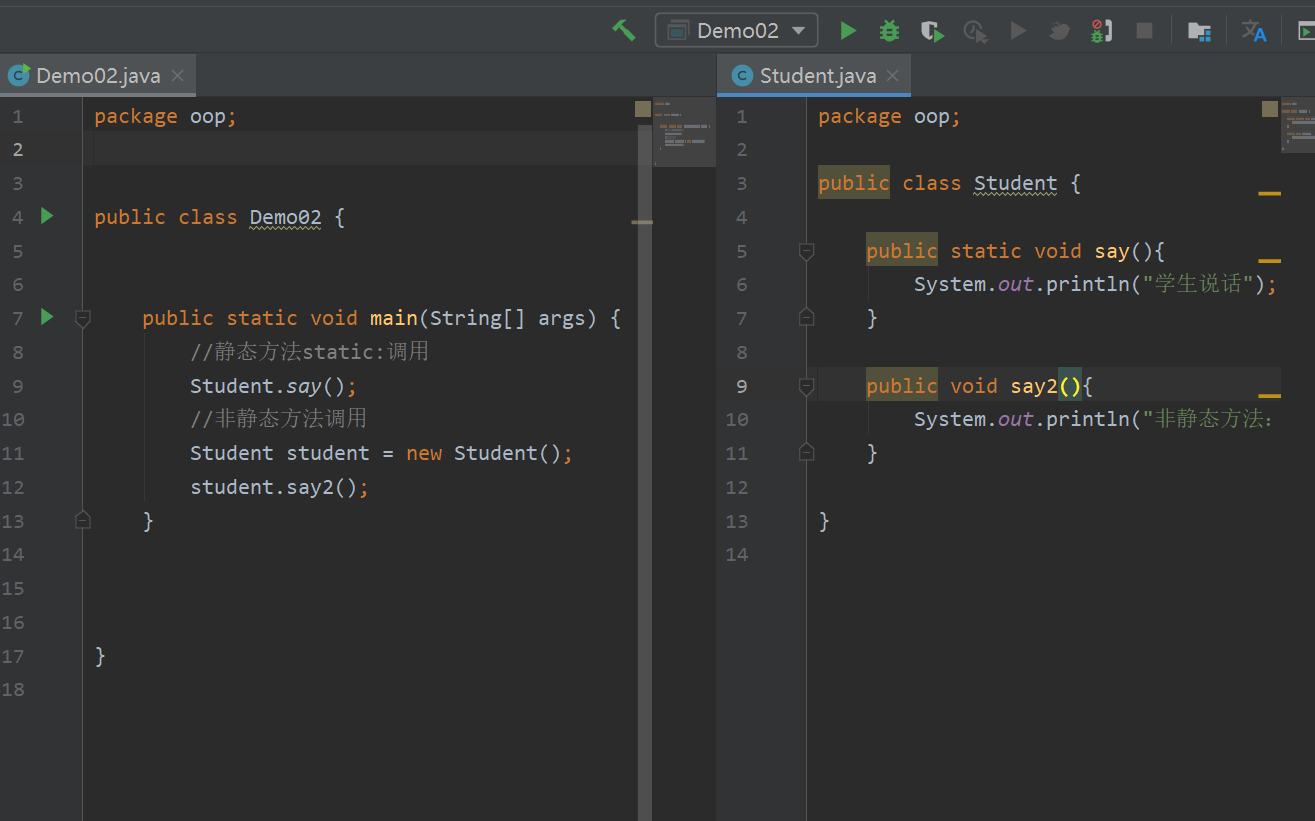Image resolution: width=1315 pixels, height=821 pixels.
Task: Click line number 9 in Student.java gutter
Action: tap(741, 386)
